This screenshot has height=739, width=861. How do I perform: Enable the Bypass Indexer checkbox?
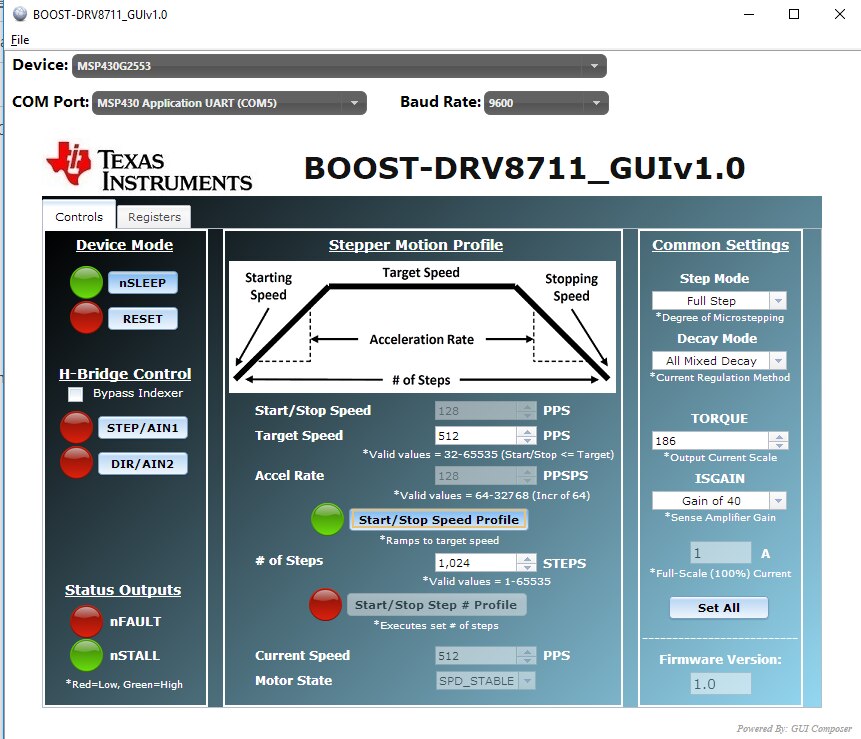click(x=75, y=394)
